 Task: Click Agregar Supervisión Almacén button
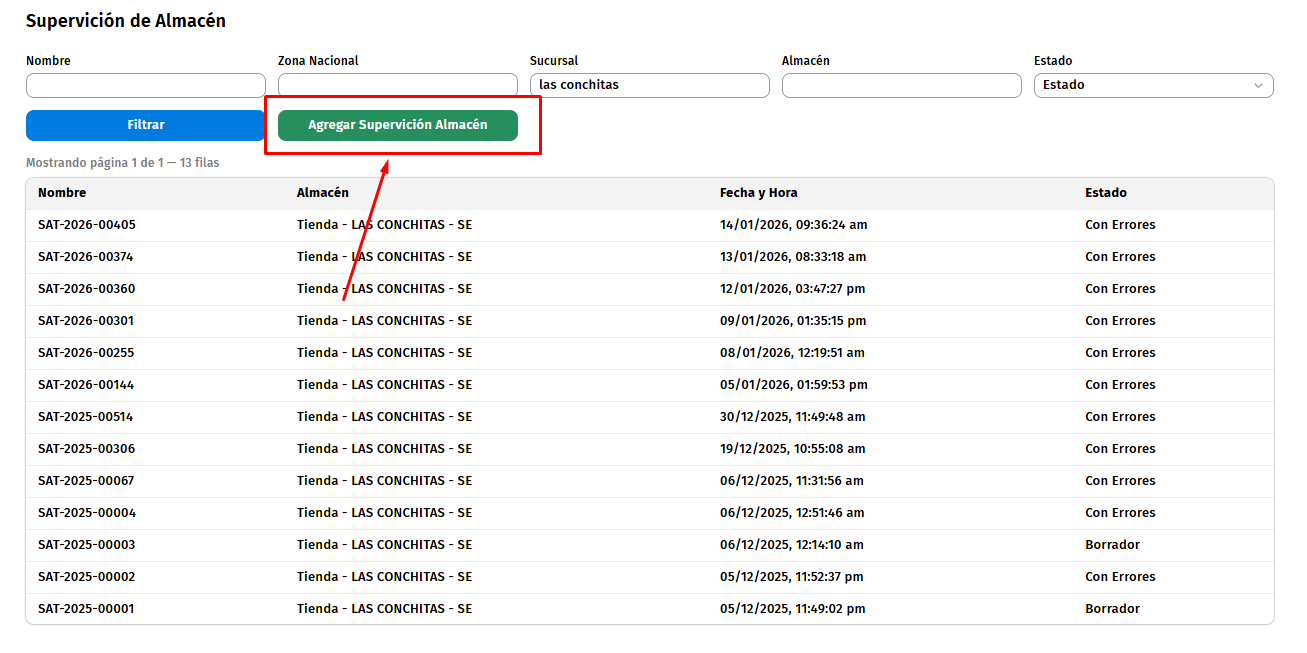[x=397, y=125]
